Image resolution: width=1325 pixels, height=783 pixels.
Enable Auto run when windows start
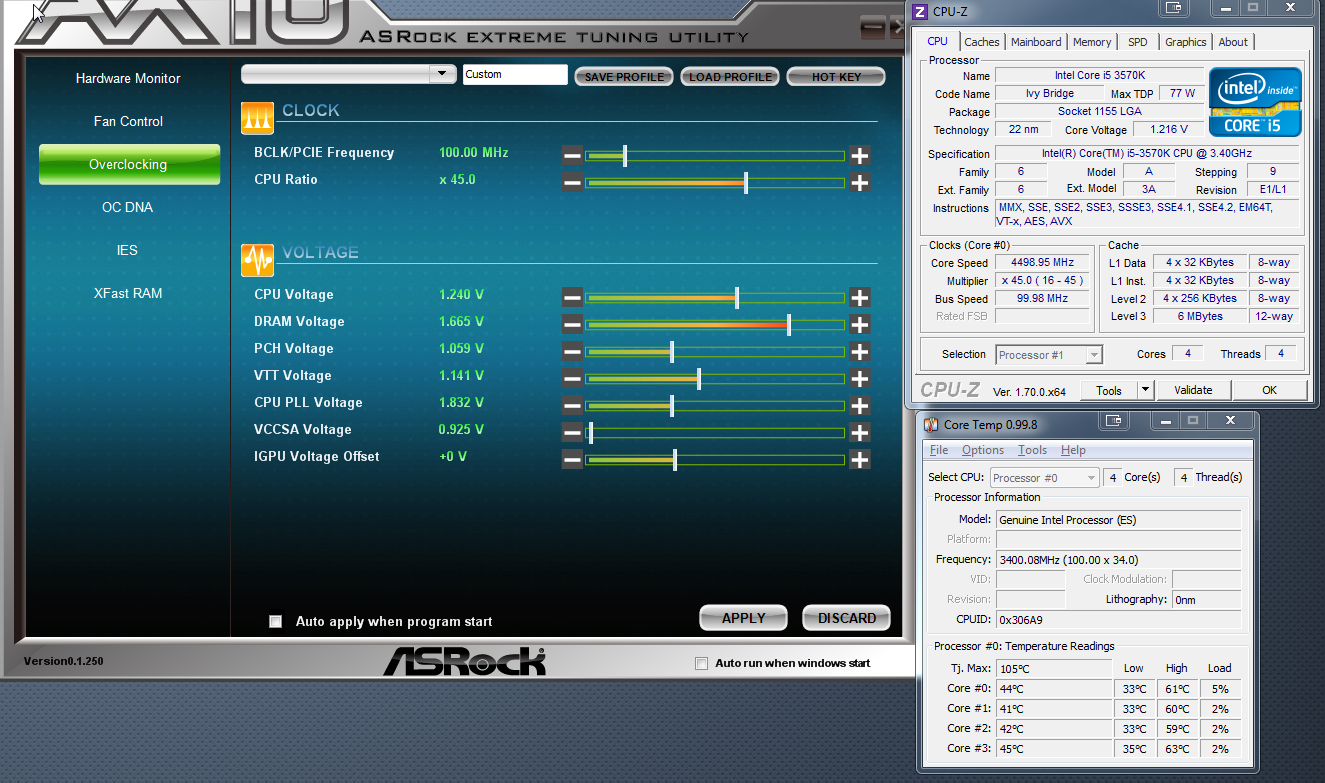tap(701, 663)
